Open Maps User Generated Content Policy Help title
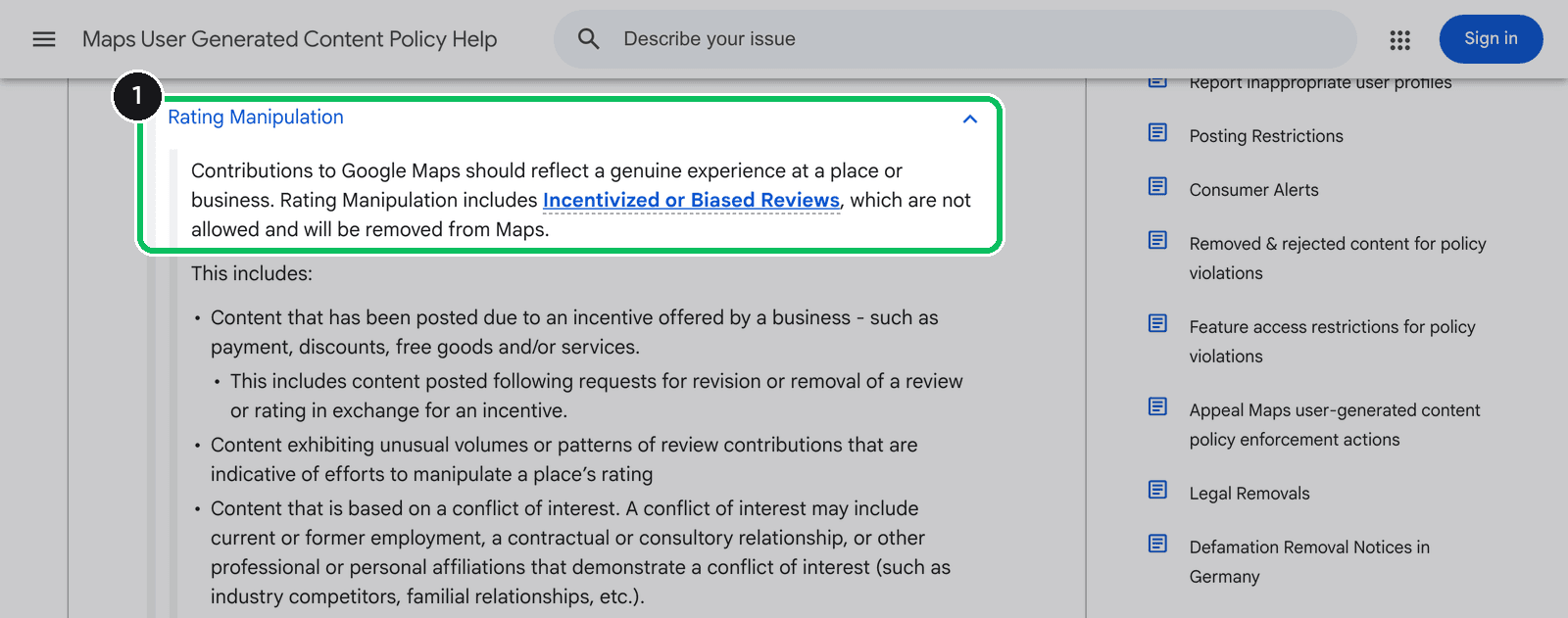 (289, 39)
